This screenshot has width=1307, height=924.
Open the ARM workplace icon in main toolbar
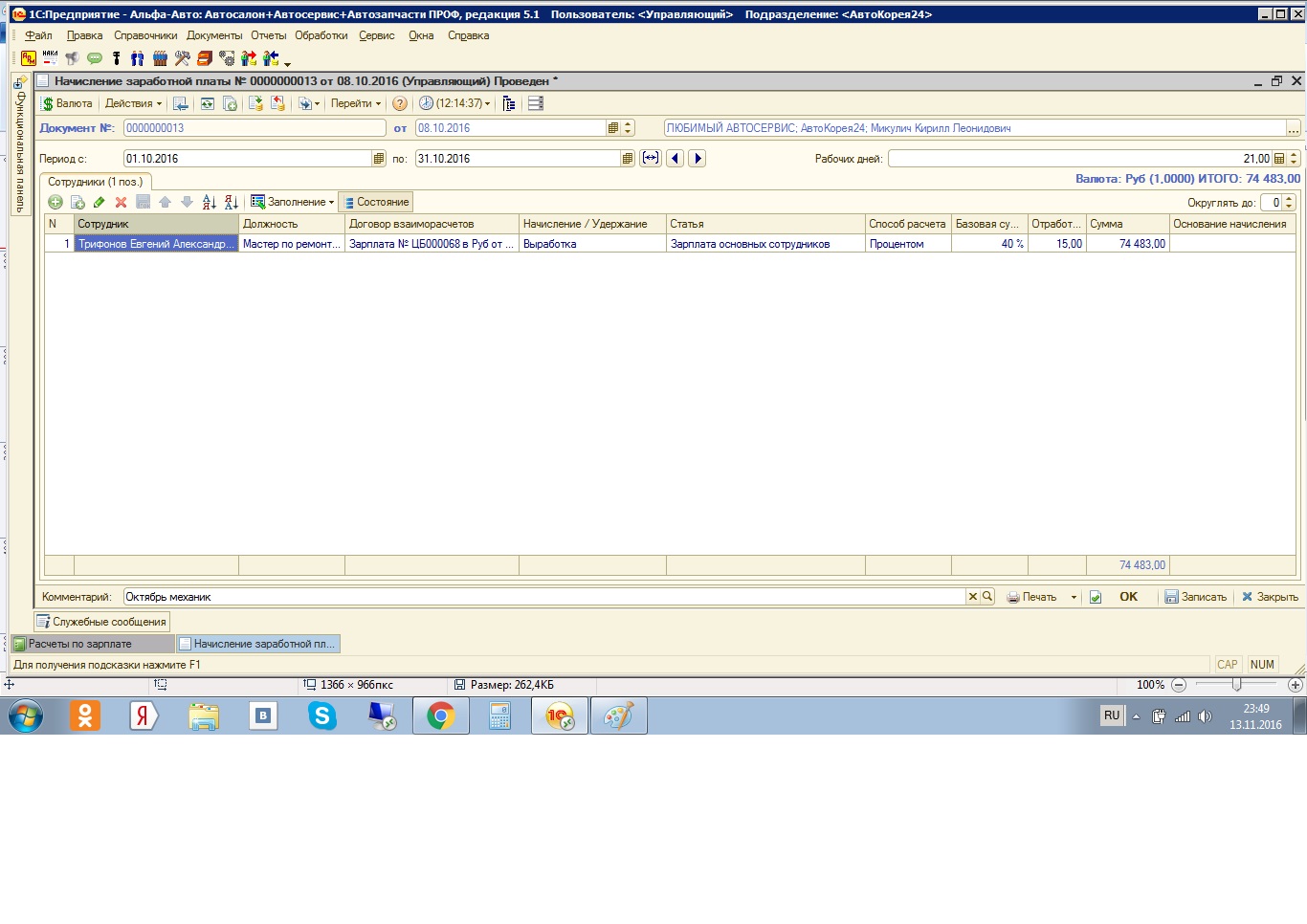pyautogui.click(x=29, y=58)
